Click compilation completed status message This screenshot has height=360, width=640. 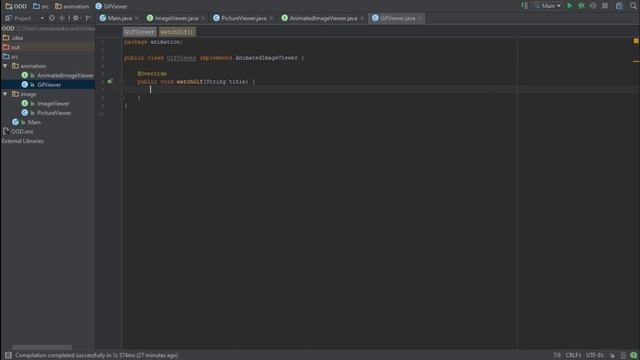point(97,356)
